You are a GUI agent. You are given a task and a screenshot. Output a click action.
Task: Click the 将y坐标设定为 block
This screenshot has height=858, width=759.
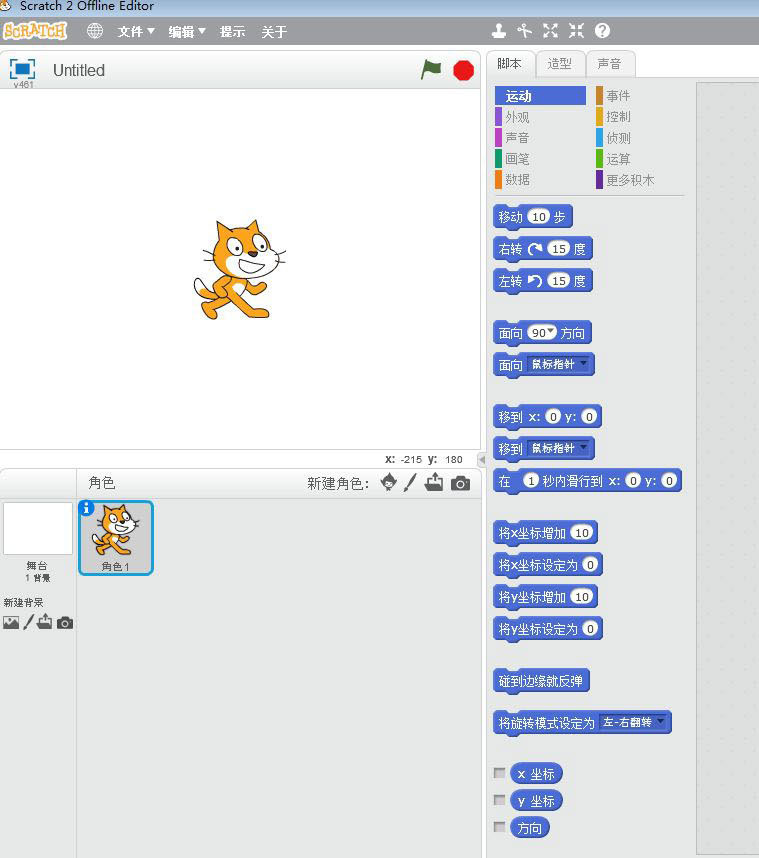547,629
